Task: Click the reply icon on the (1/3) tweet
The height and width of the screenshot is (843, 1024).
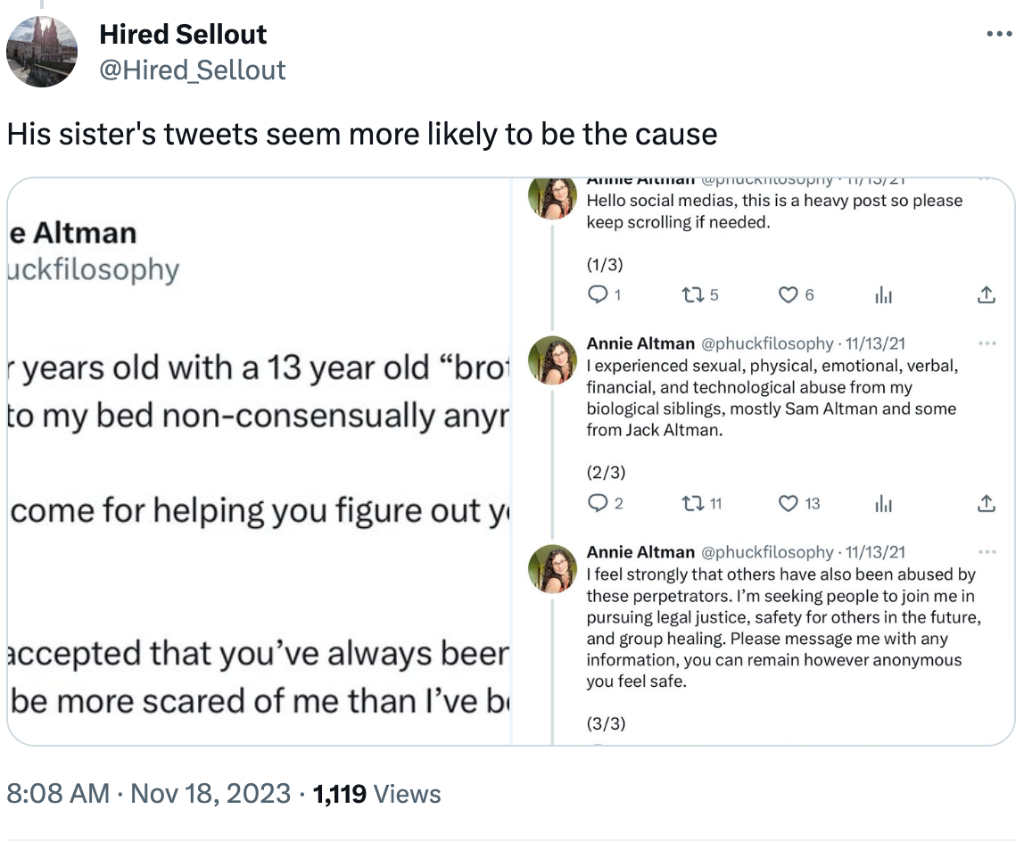Action: [x=597, y=294]
